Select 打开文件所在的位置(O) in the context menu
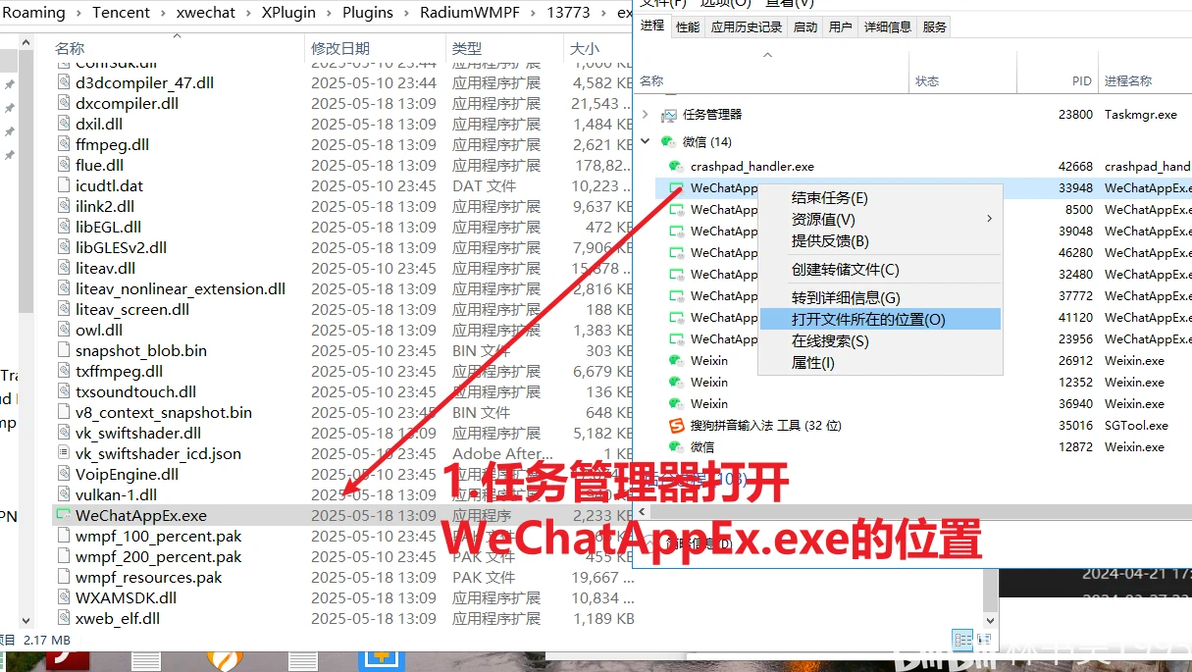Viewport: 1192px width, 672px height. pyautogui.click(x=880, y=319)
